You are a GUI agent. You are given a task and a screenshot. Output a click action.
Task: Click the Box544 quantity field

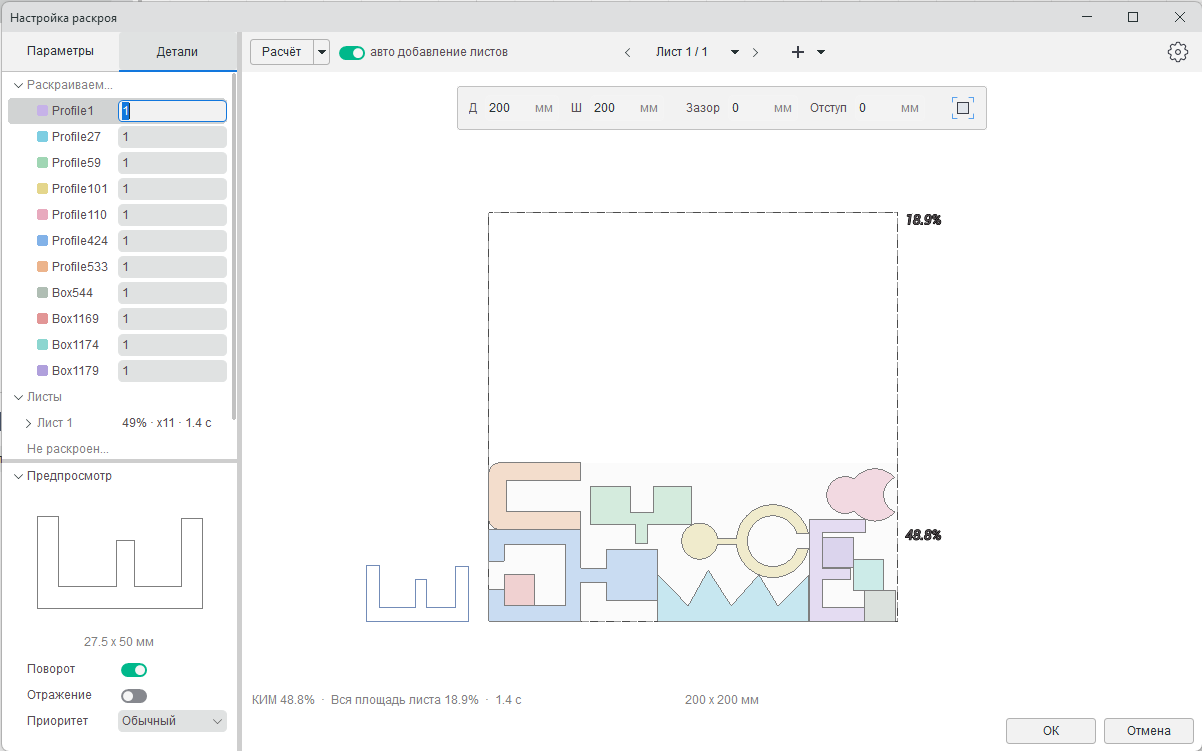(172, 293)
